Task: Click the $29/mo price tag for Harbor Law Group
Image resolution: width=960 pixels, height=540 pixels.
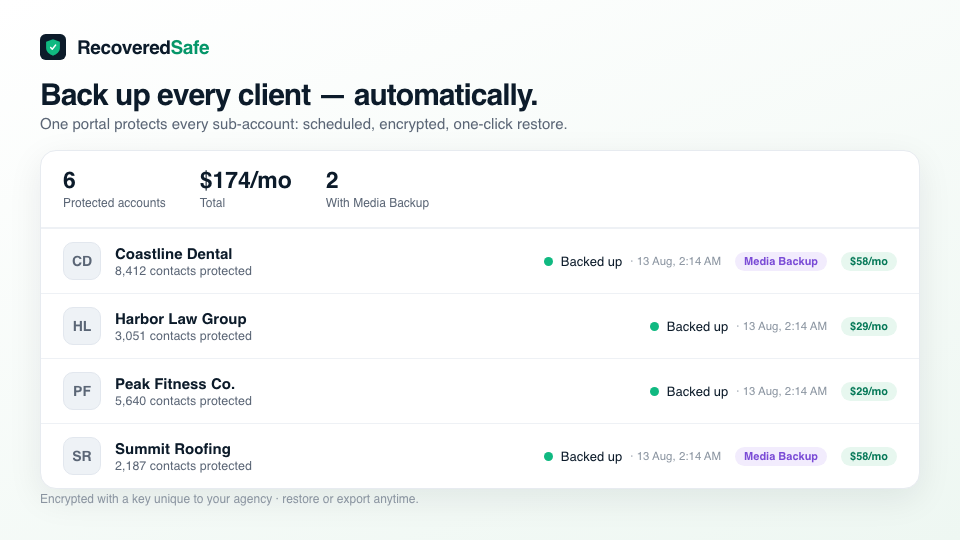Action: pos(869,326)
